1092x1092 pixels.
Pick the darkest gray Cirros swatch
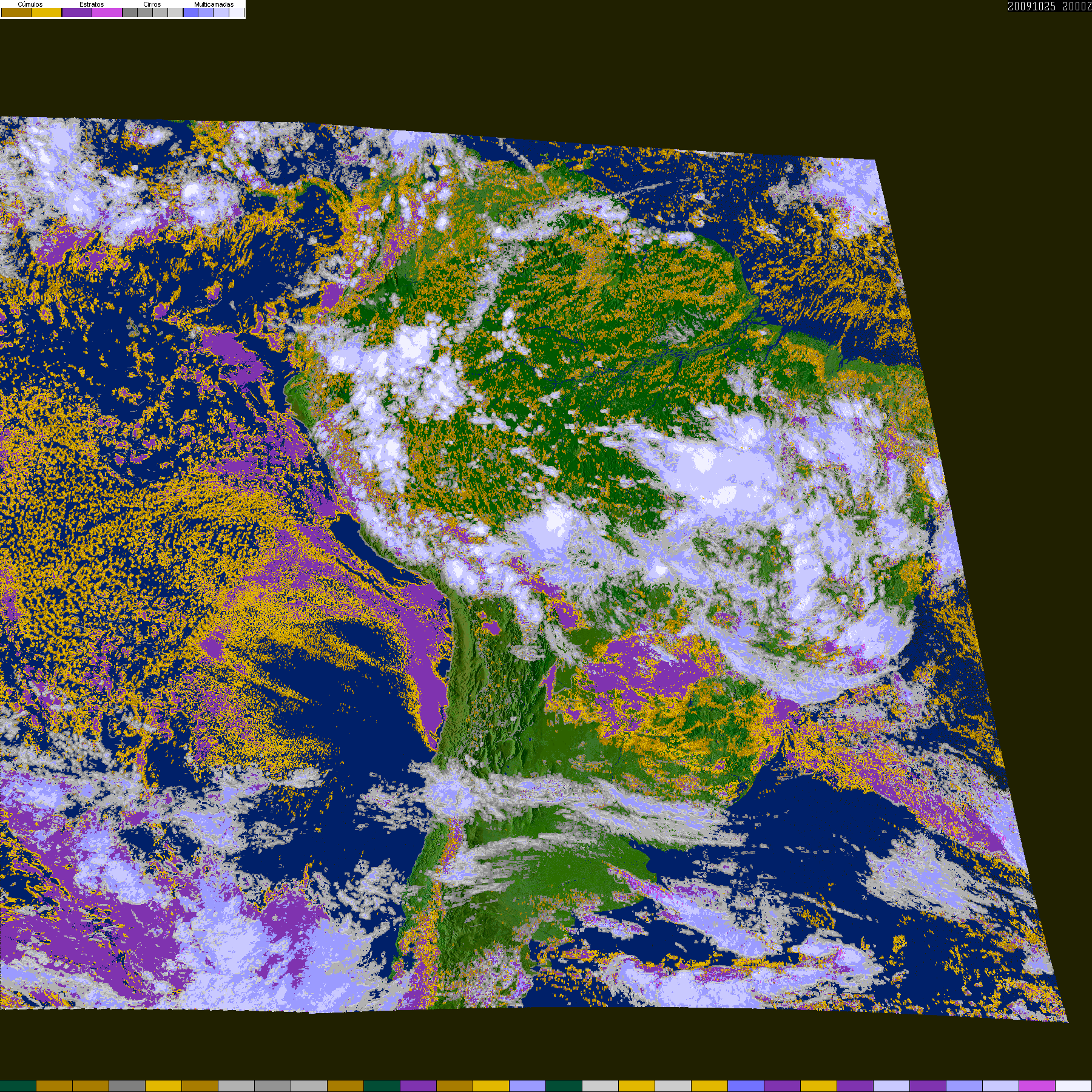pyautogui.click(x=130, y=12)
